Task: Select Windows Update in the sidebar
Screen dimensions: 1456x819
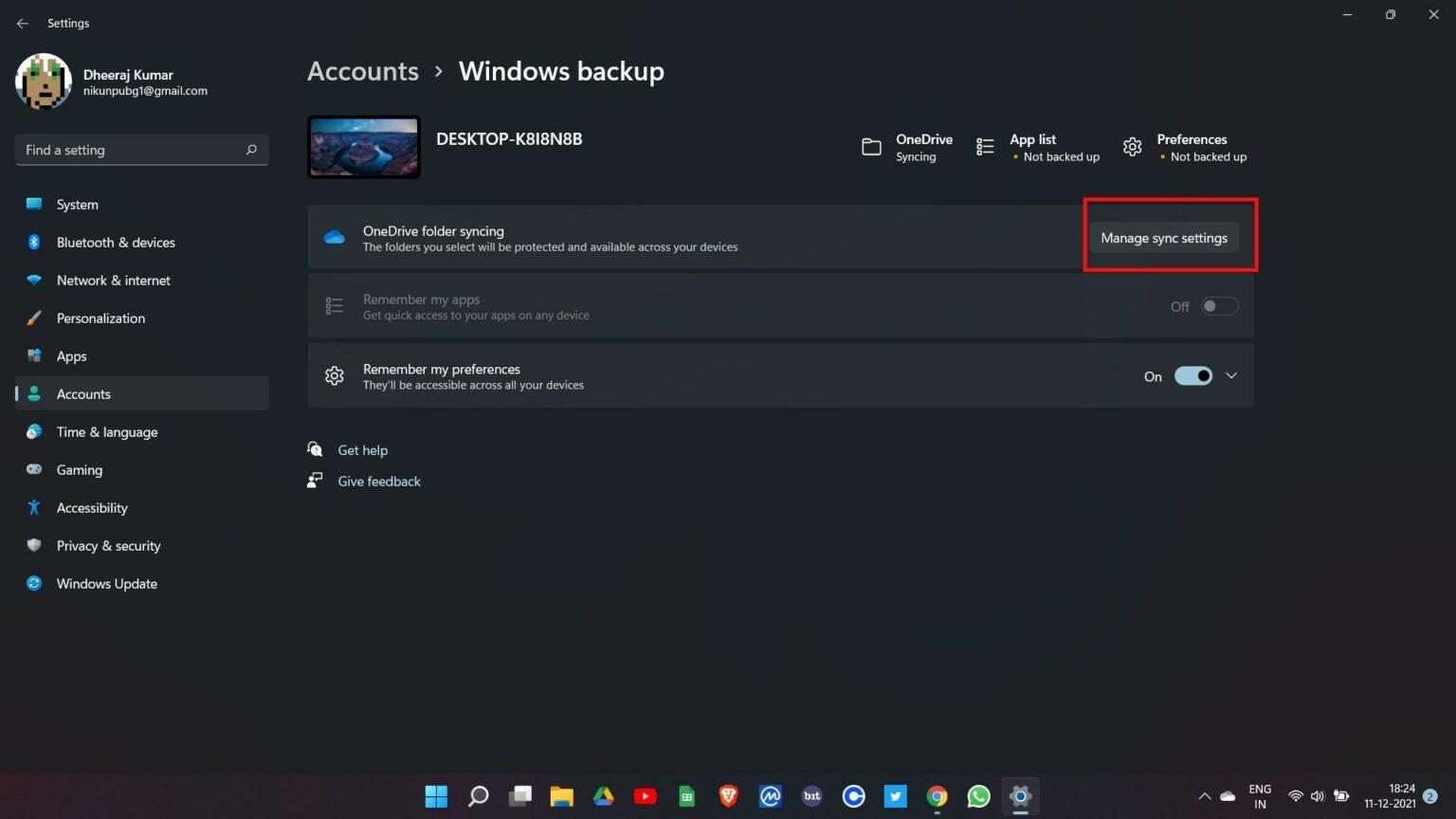Action: point(106,583)
